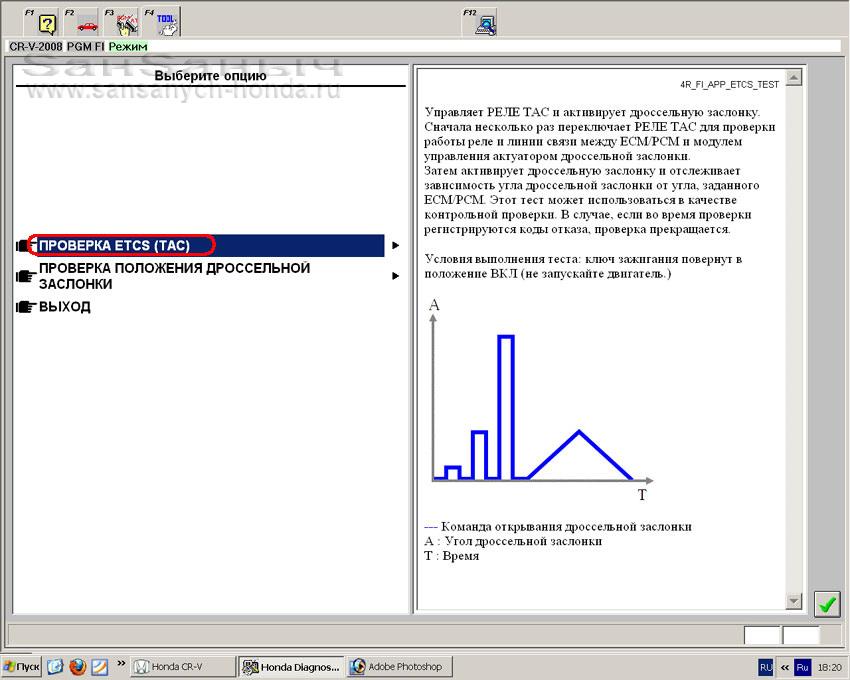Screen dimensions: 850x680
Task: Open the F3 system selection icon
Action: tap(123, 23)
